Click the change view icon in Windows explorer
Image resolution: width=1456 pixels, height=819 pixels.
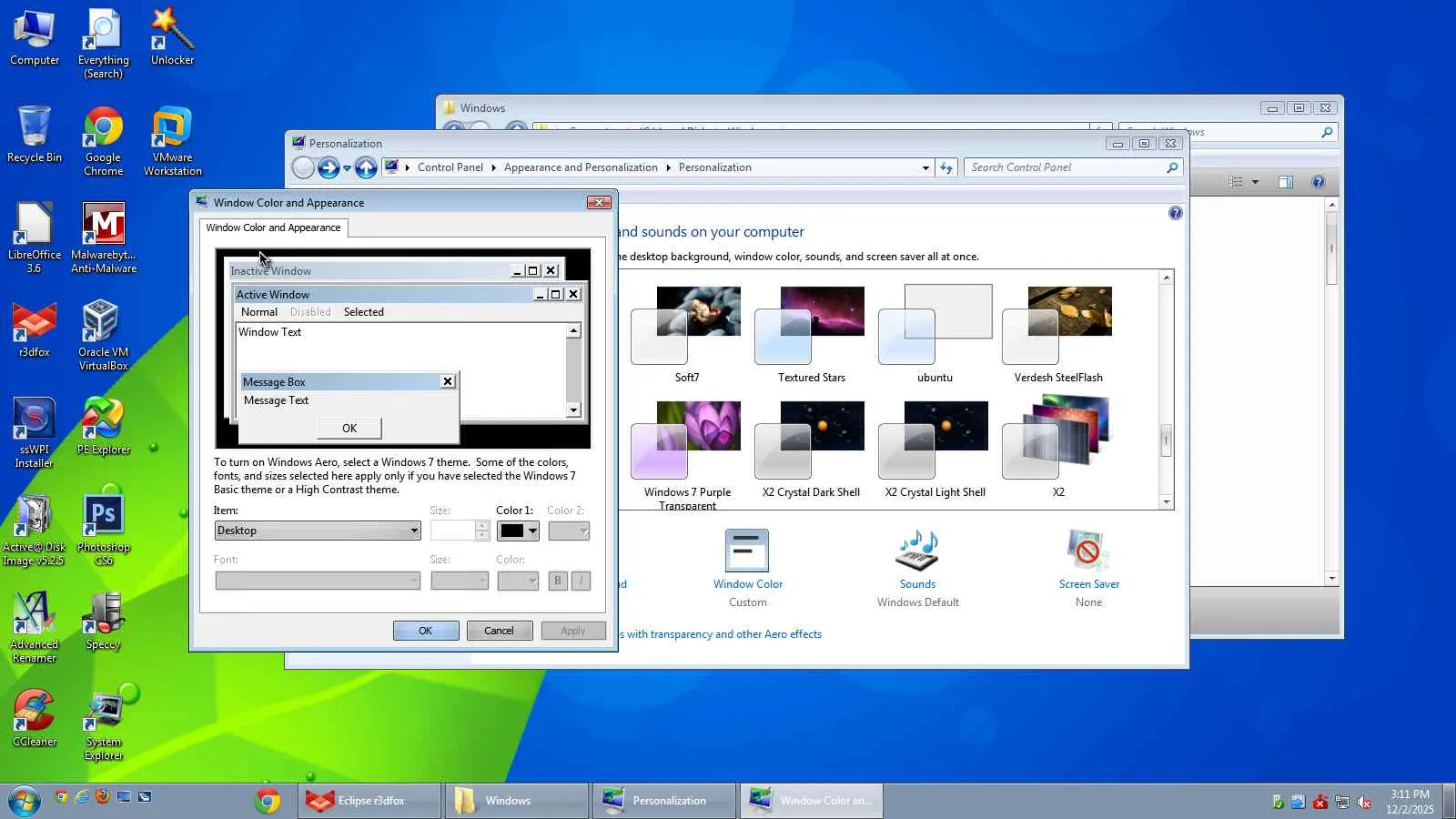pos(1235,182)
